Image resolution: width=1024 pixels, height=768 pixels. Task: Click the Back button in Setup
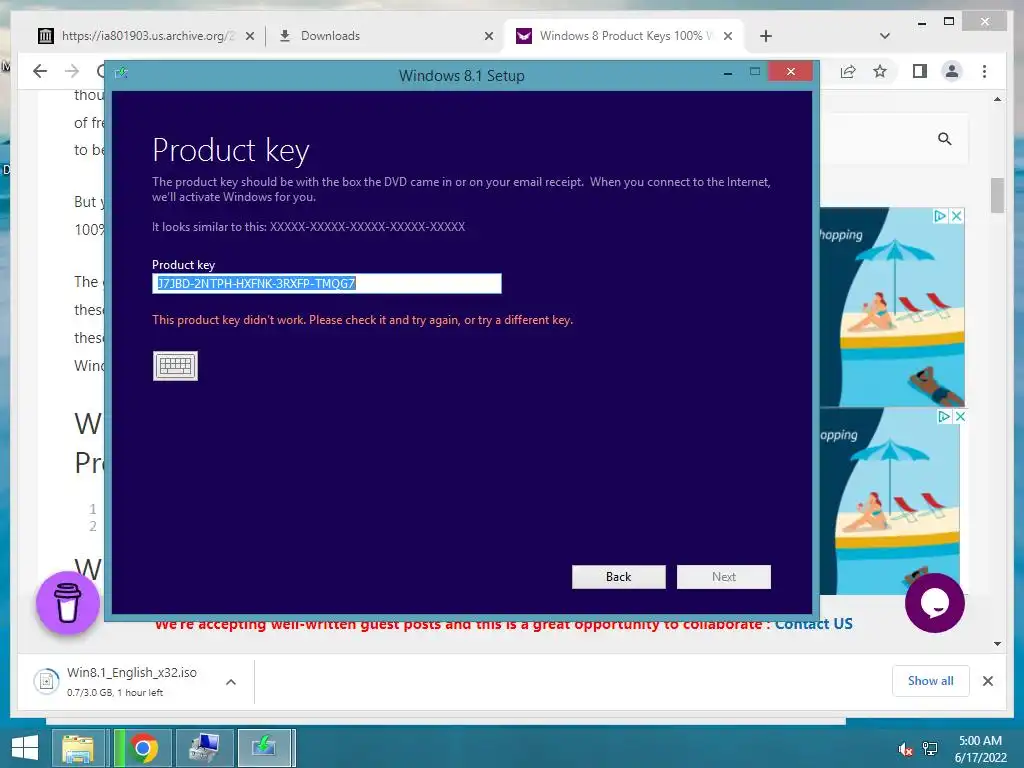[618, 577]
